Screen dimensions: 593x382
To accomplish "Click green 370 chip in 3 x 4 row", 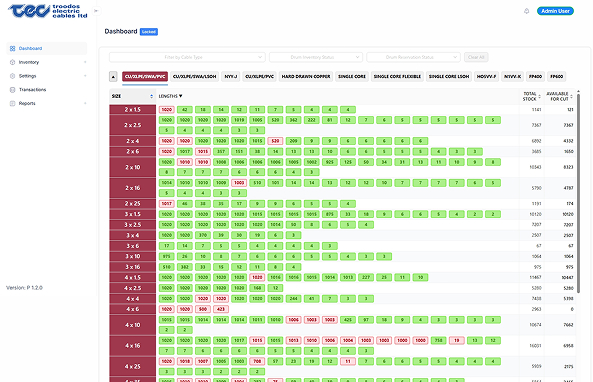I will (x=203, y=235).
